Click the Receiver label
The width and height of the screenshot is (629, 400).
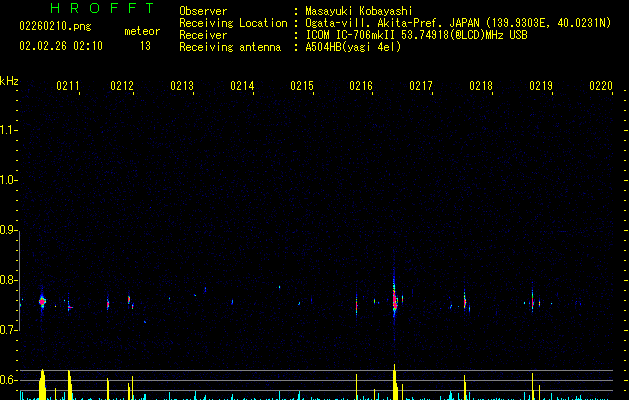coord(203,35)
